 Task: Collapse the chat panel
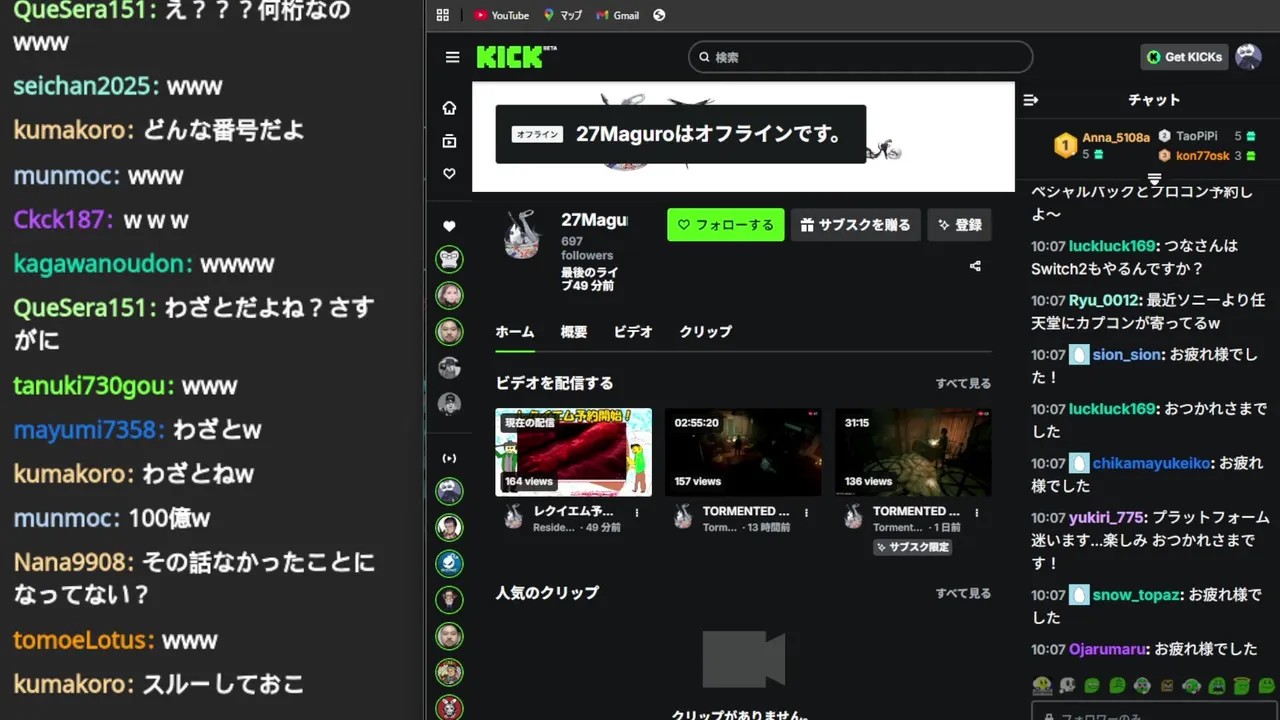[x=1031, y=100]
